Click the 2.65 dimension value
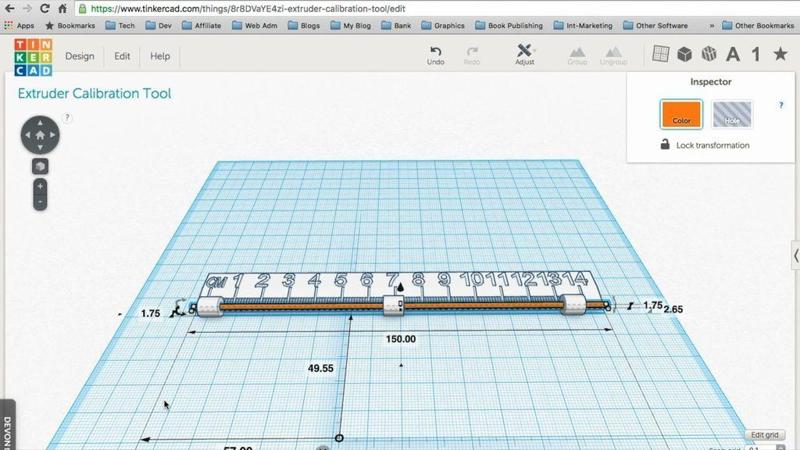The width and height of the screenshot is (800, 450). [x=673, y=309]
